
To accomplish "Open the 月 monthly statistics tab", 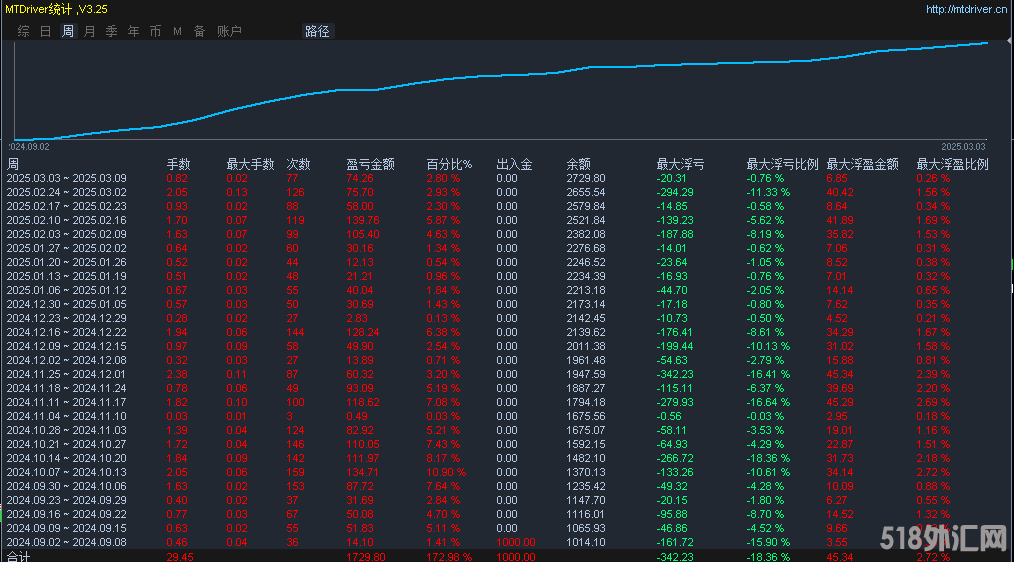I will click(89, 31).
